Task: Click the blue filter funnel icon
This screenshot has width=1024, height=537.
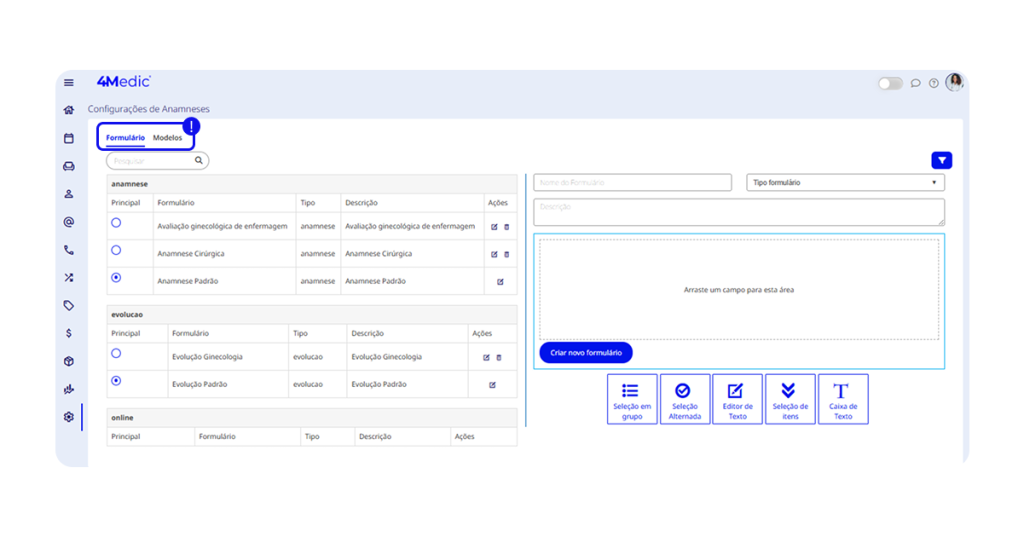Action: (941, 160)
